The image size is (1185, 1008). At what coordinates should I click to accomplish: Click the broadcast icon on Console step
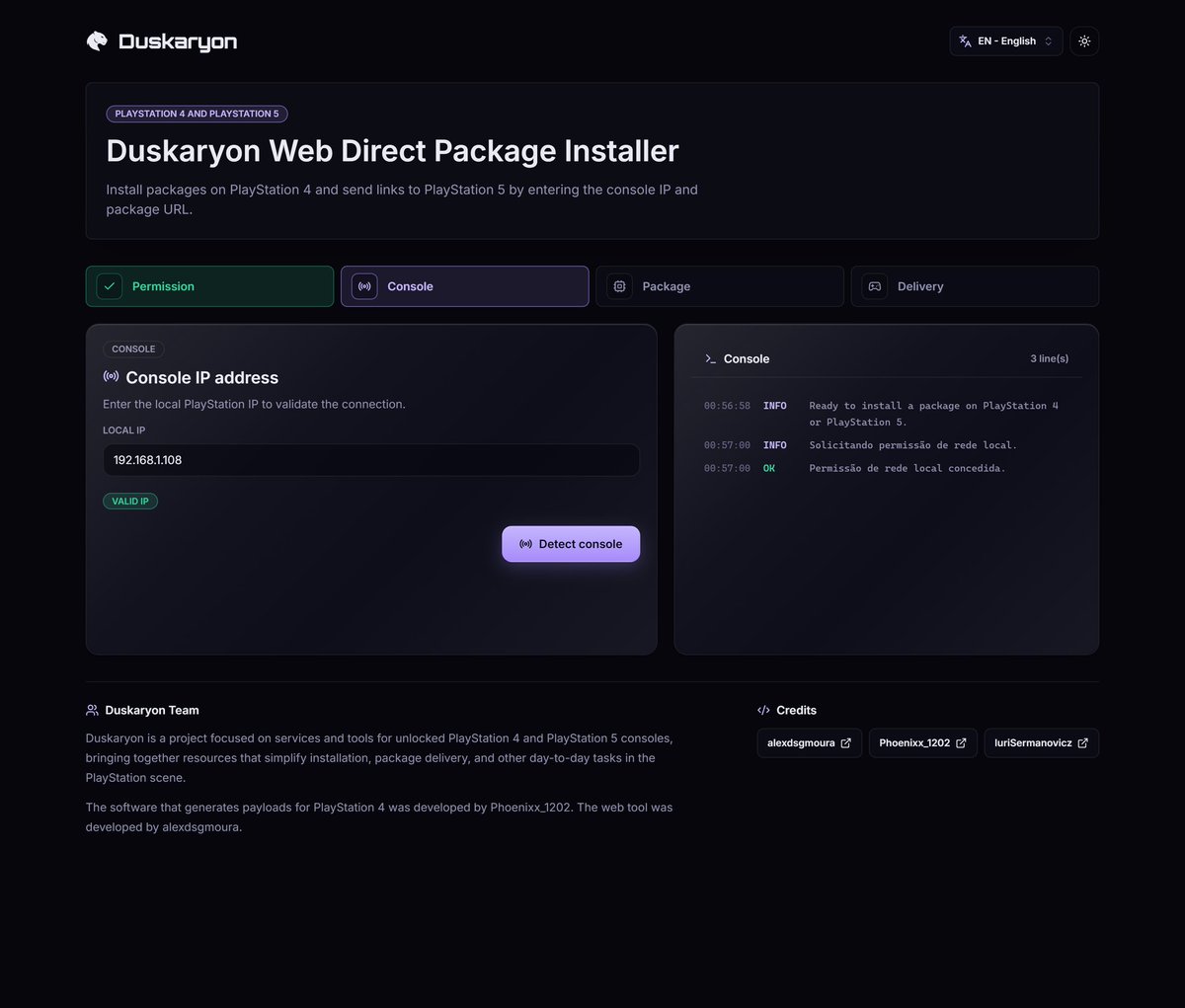(364, 286)
